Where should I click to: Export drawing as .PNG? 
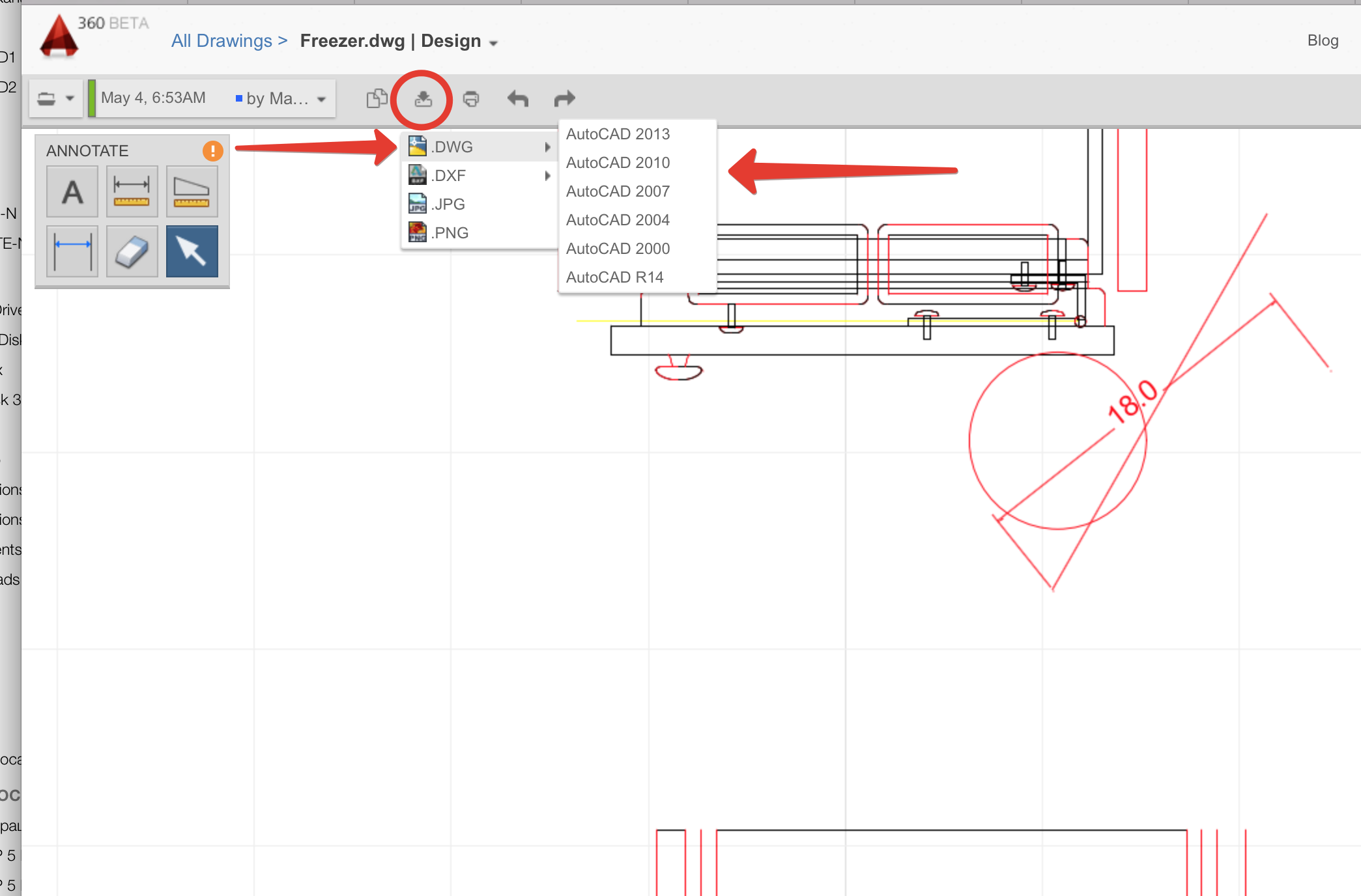pyautogui.click(x=450, y=233)
